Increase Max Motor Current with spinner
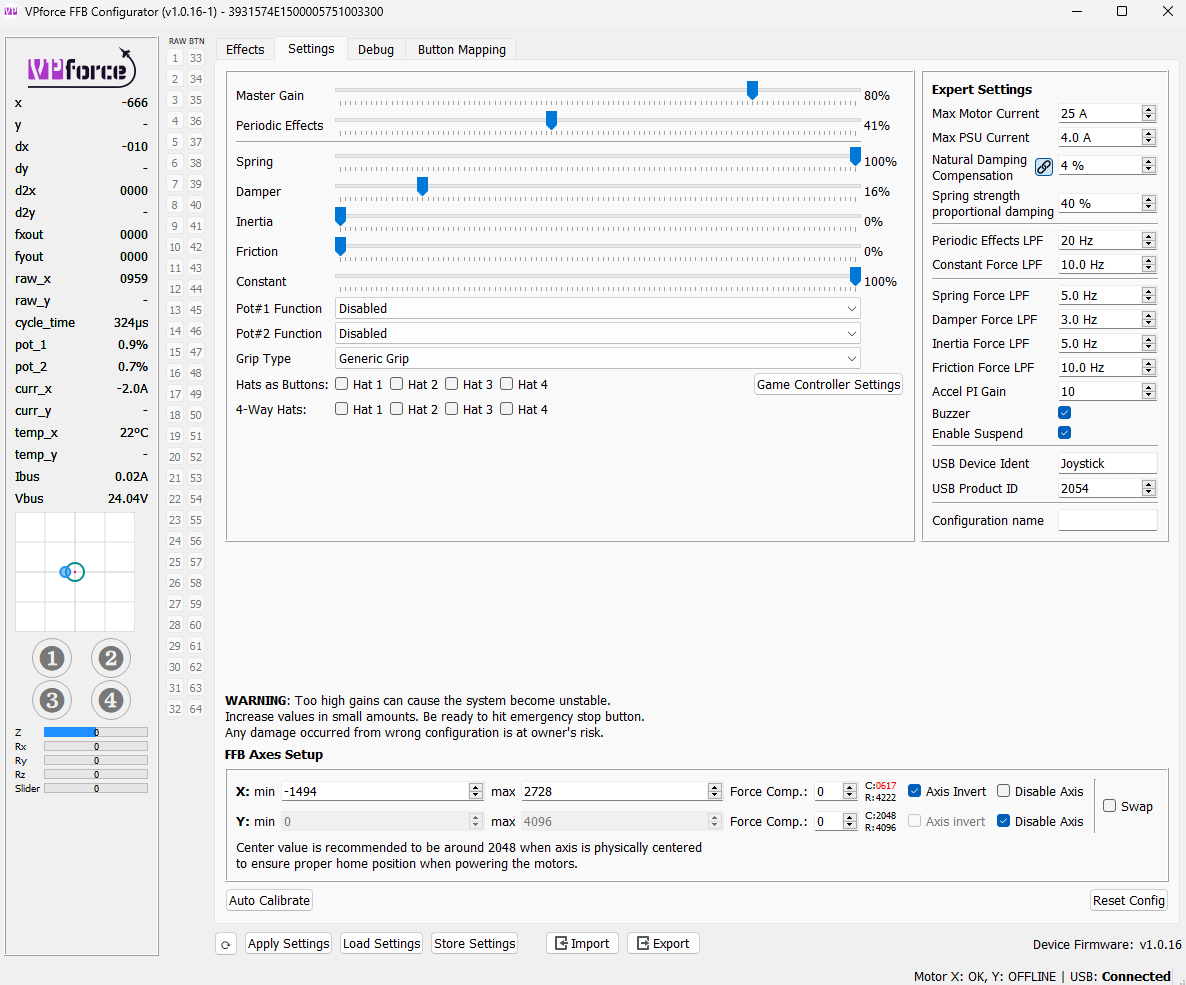 (1149, 110)
